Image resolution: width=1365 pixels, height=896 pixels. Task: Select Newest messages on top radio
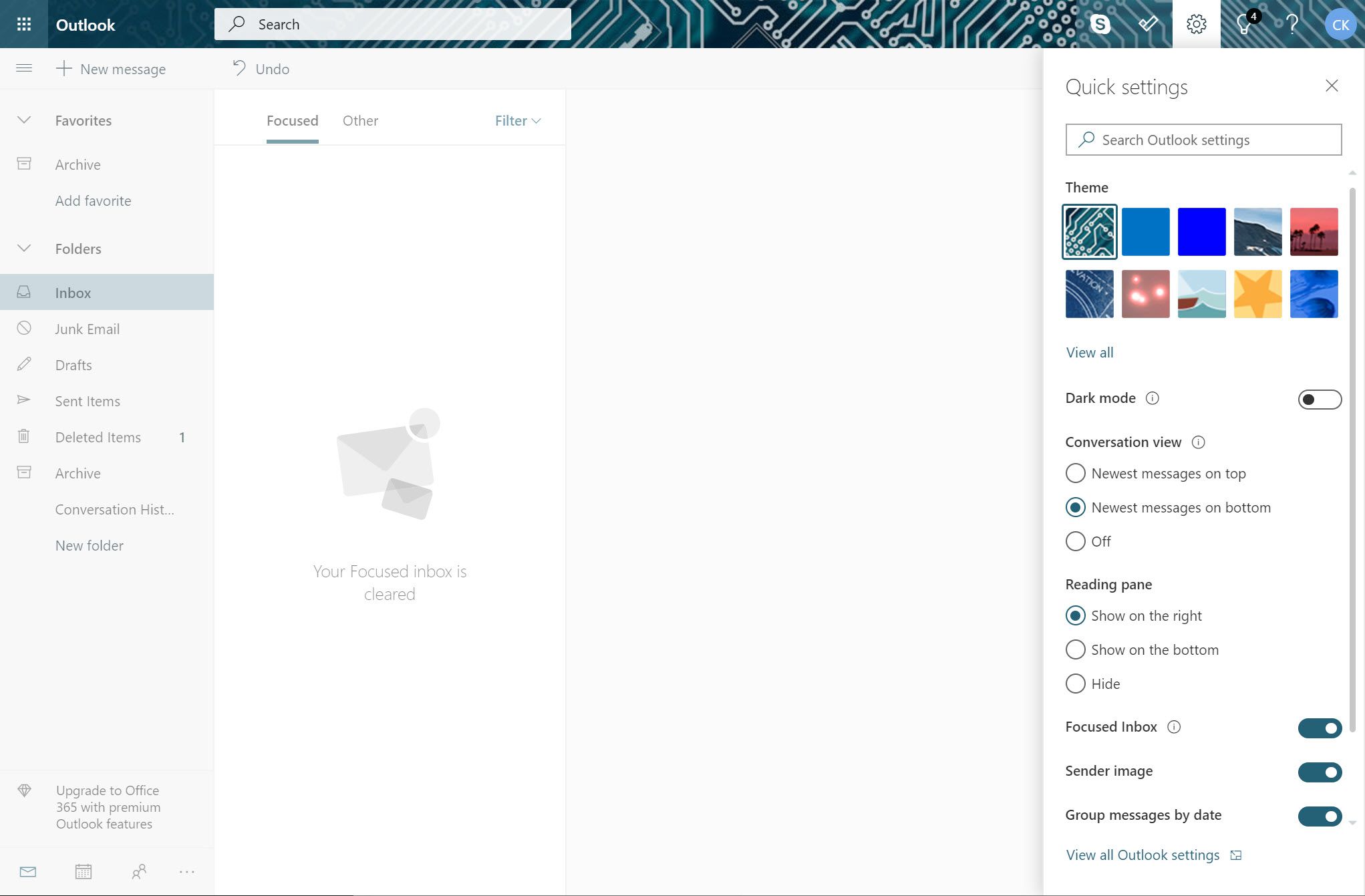click(1076, 472)
